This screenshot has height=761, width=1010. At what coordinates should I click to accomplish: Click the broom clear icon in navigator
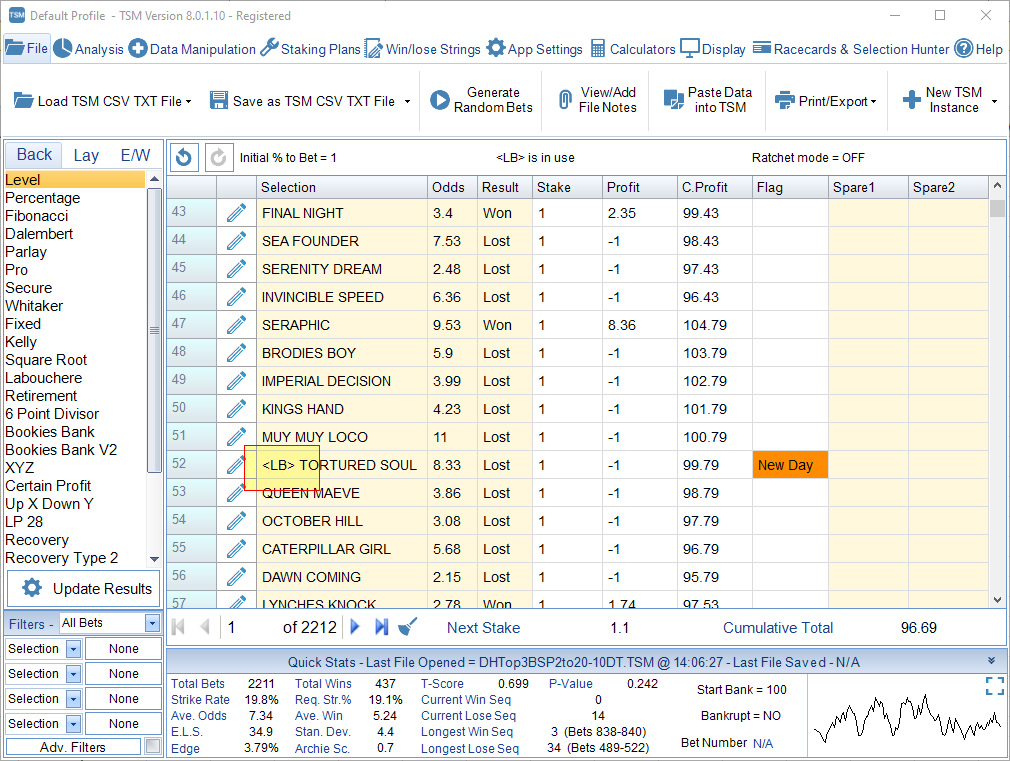point(408,626)
